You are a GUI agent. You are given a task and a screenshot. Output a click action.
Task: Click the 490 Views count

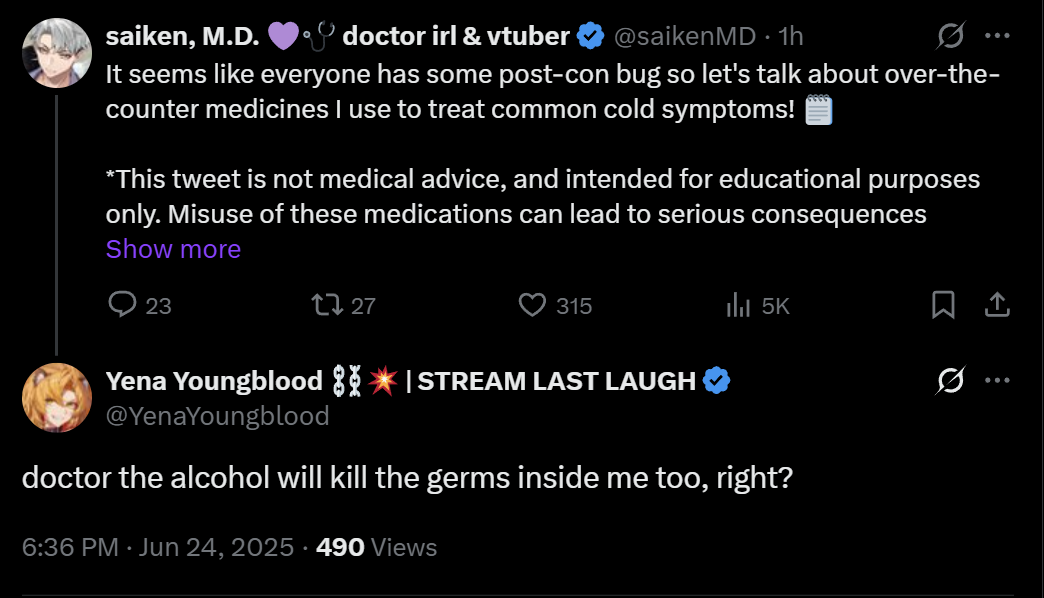point(376,547)
